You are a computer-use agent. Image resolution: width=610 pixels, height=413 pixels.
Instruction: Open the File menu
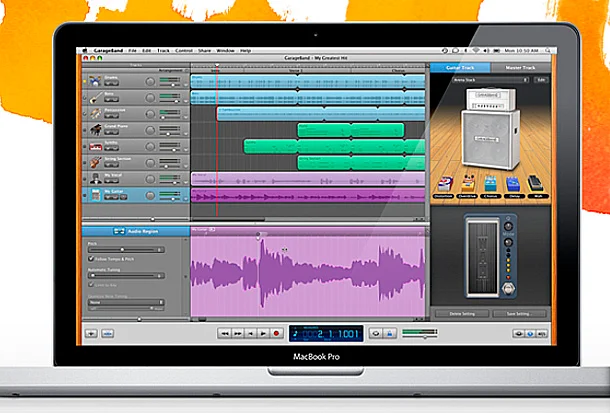132,51
